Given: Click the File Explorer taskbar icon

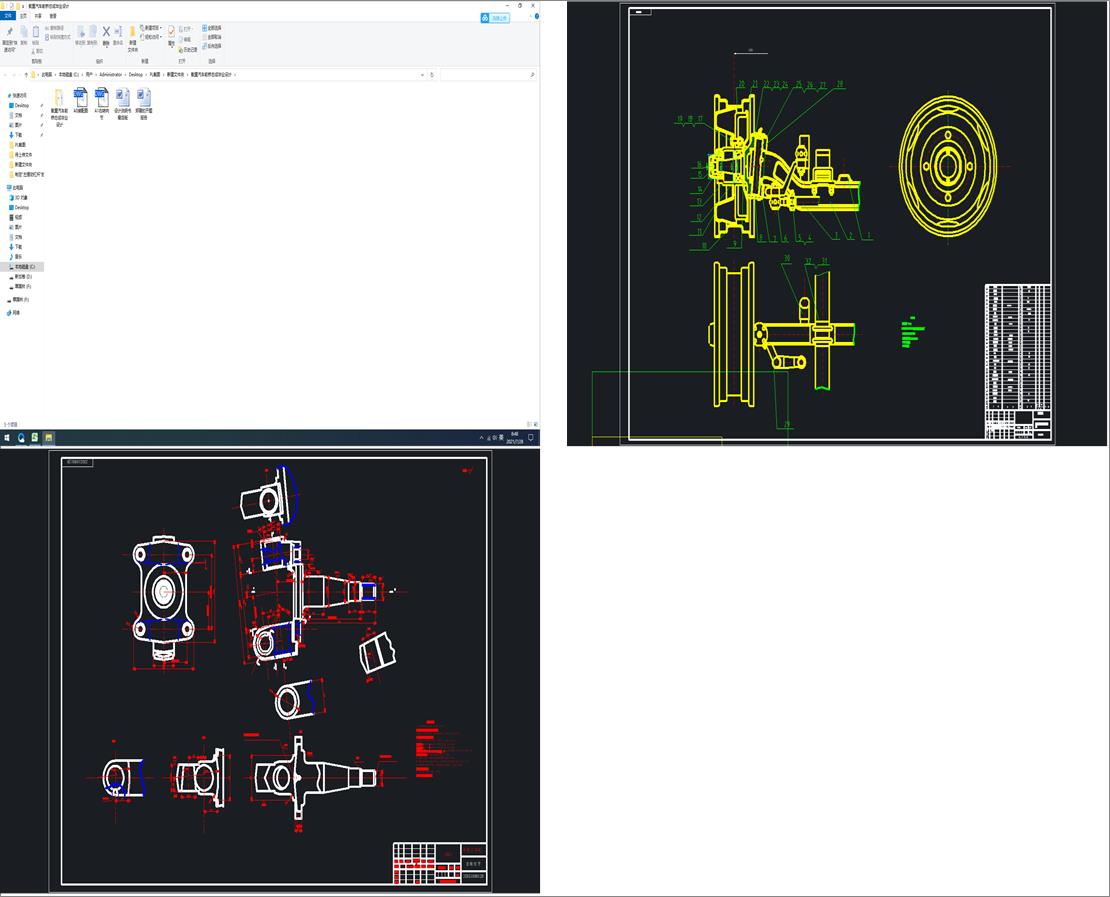Looking at the screenshot, I should coord(49,438).
